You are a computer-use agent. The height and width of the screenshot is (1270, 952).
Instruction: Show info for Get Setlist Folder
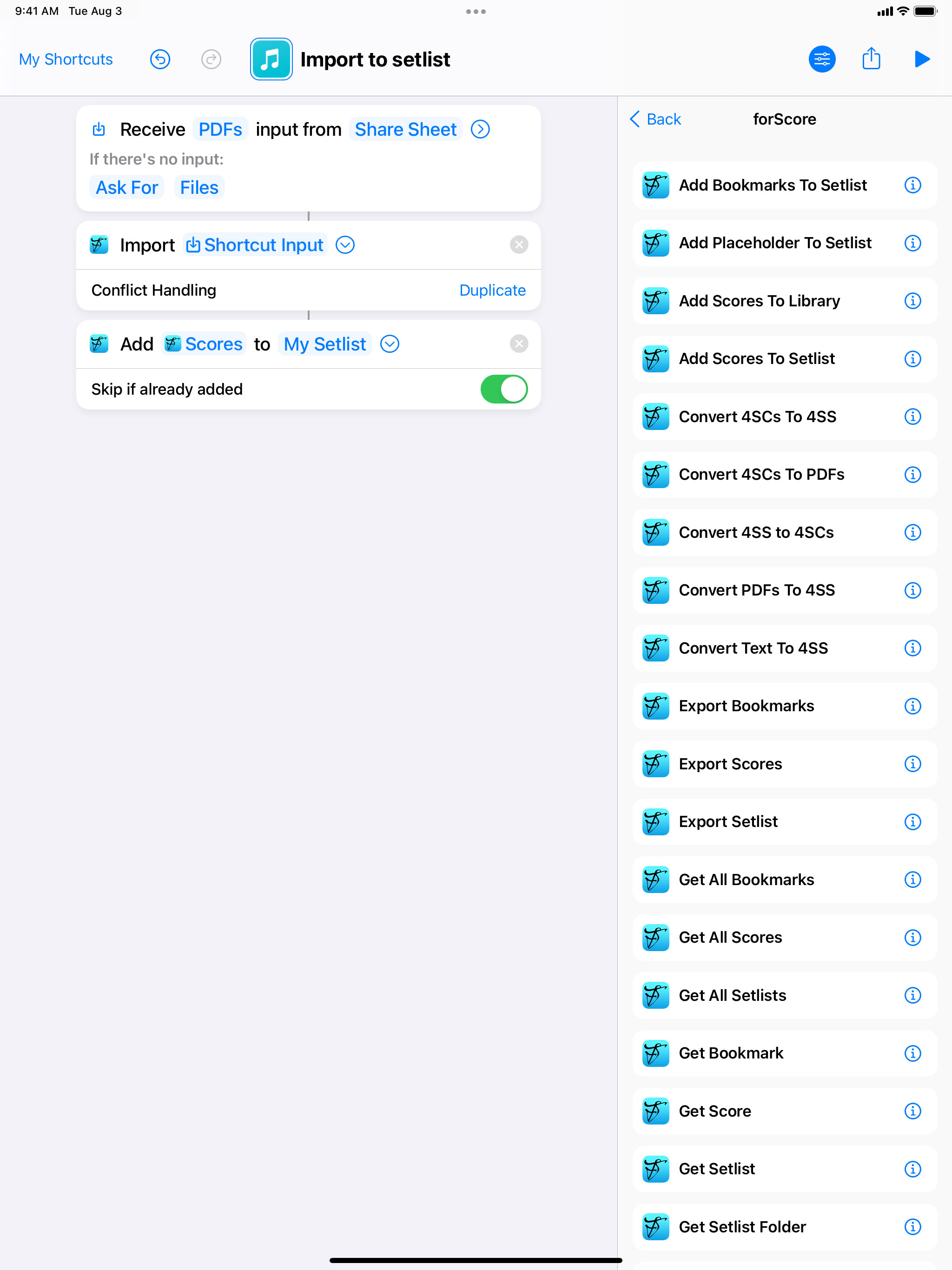tap(913, 1227)
